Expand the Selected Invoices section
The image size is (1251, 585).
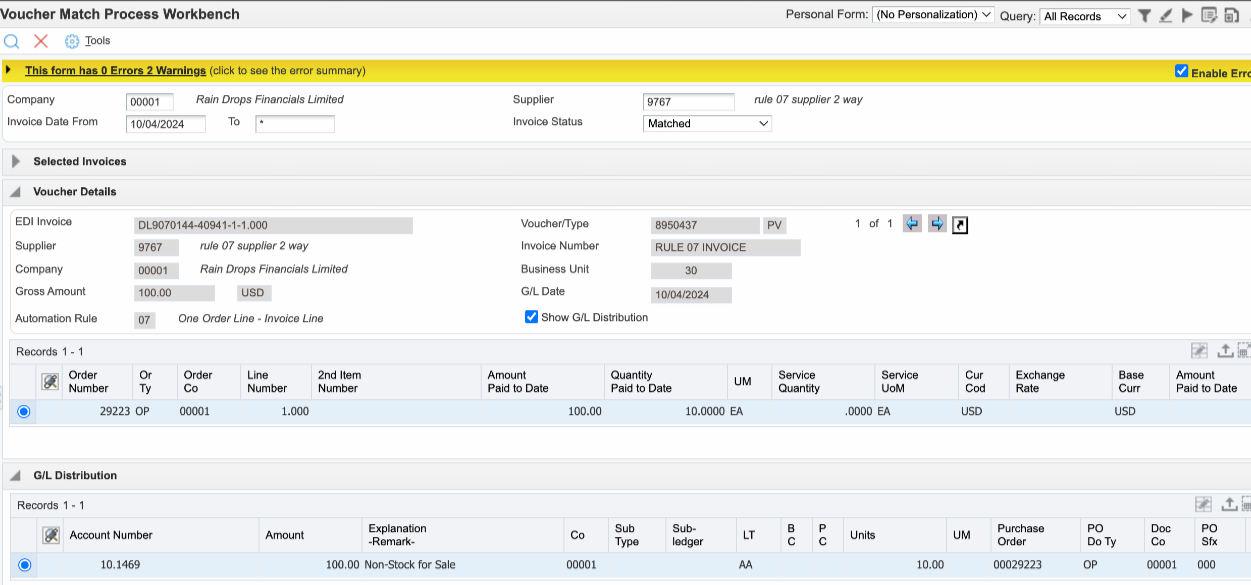pyautogui.click(x=16, y=161)
